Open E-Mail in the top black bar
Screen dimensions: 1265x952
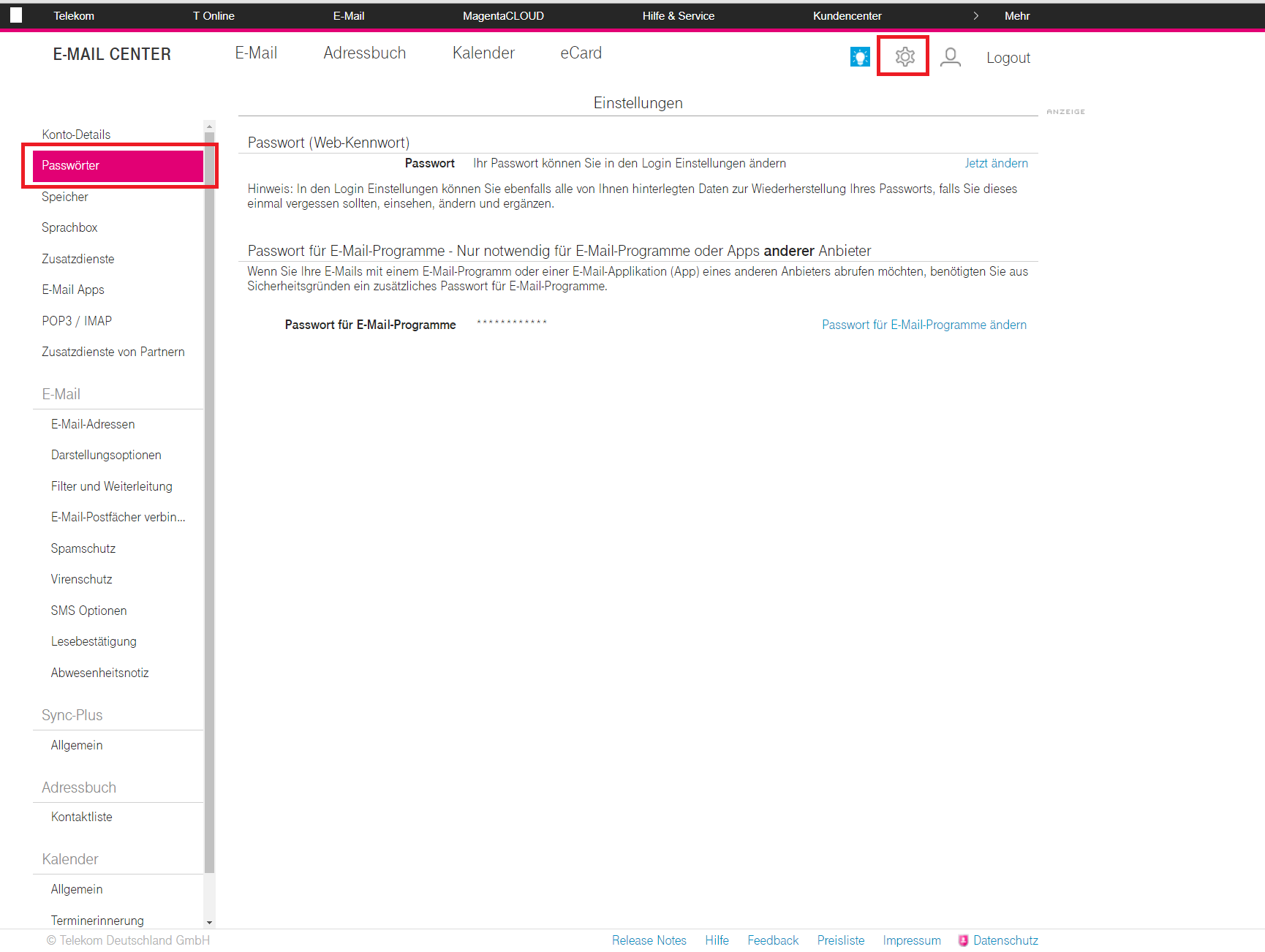(349, 15)
